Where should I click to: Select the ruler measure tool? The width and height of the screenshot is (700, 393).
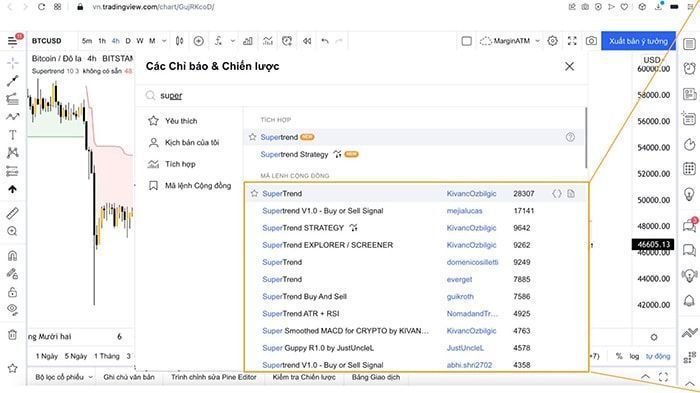pos(12,213)
